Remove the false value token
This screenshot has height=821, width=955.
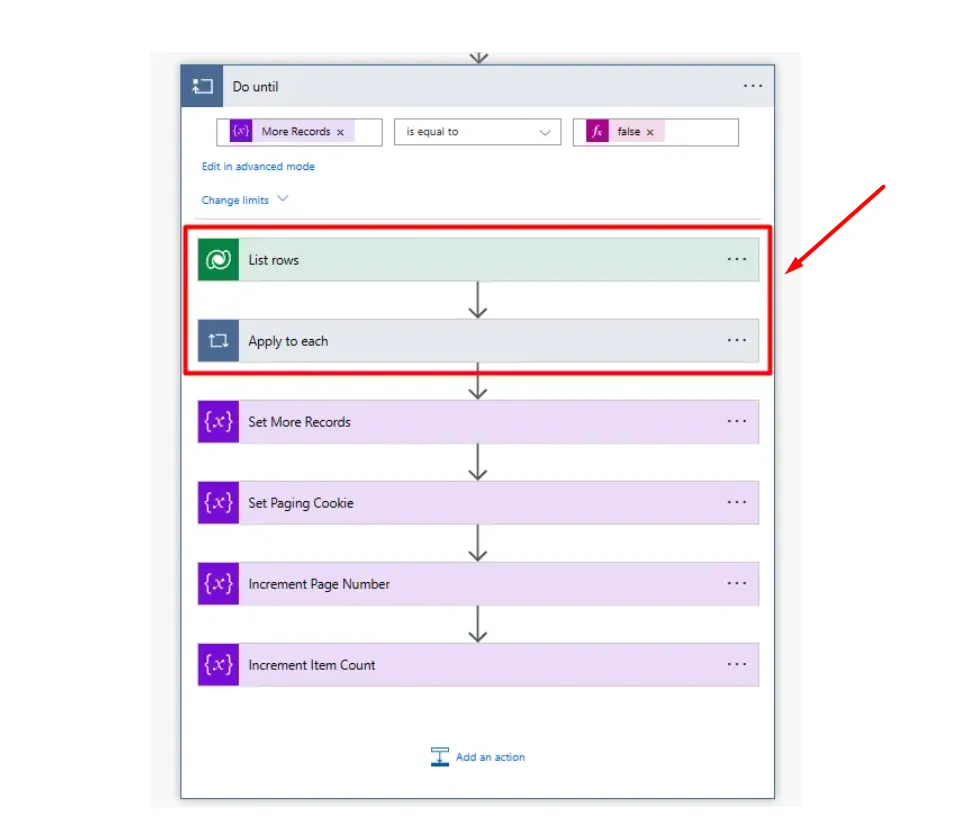click(651, 131)
